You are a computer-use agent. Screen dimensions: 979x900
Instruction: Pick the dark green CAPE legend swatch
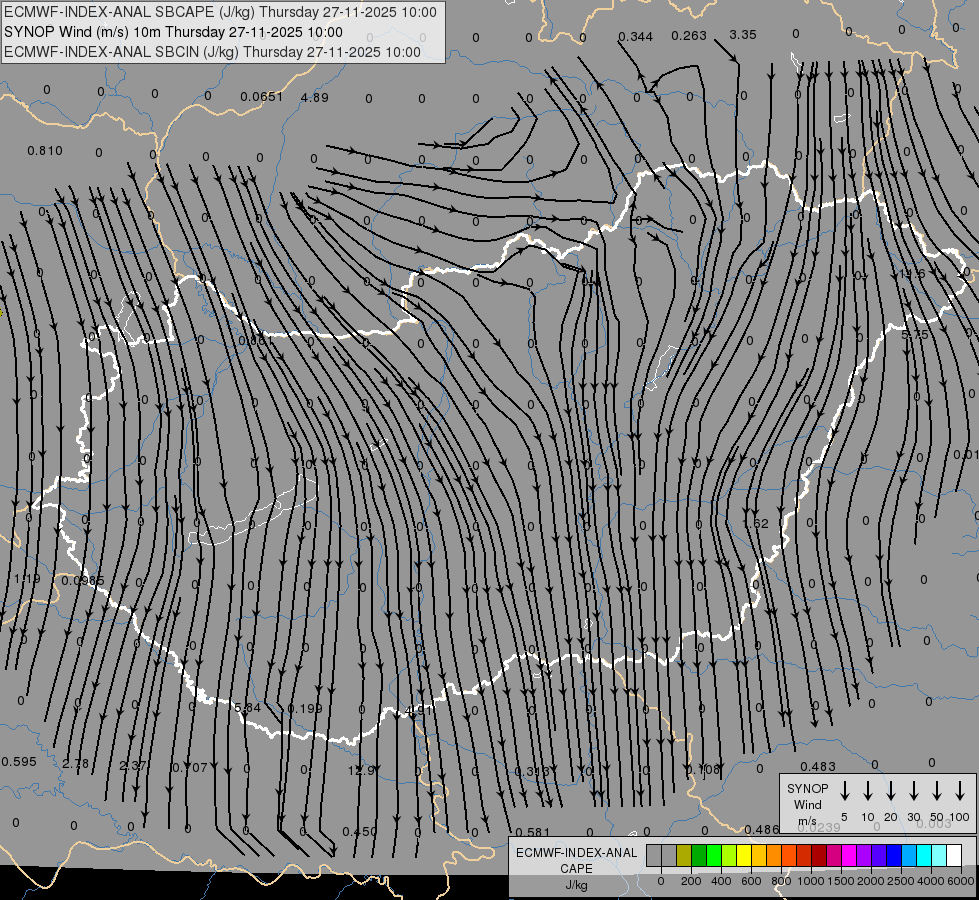699,856
